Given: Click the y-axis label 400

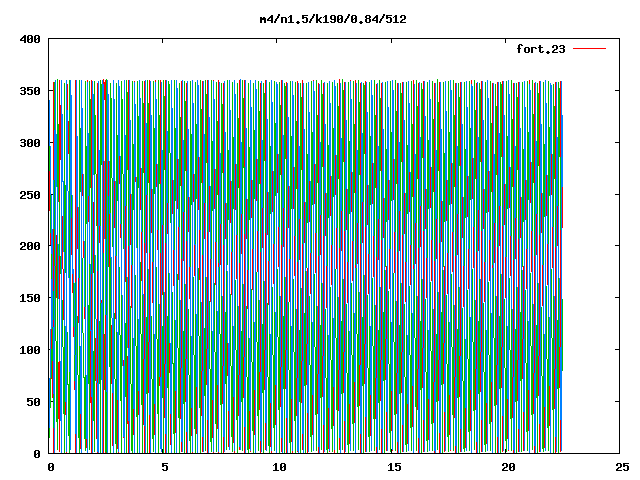Looking at the screenshot, I should pos(30,39).
